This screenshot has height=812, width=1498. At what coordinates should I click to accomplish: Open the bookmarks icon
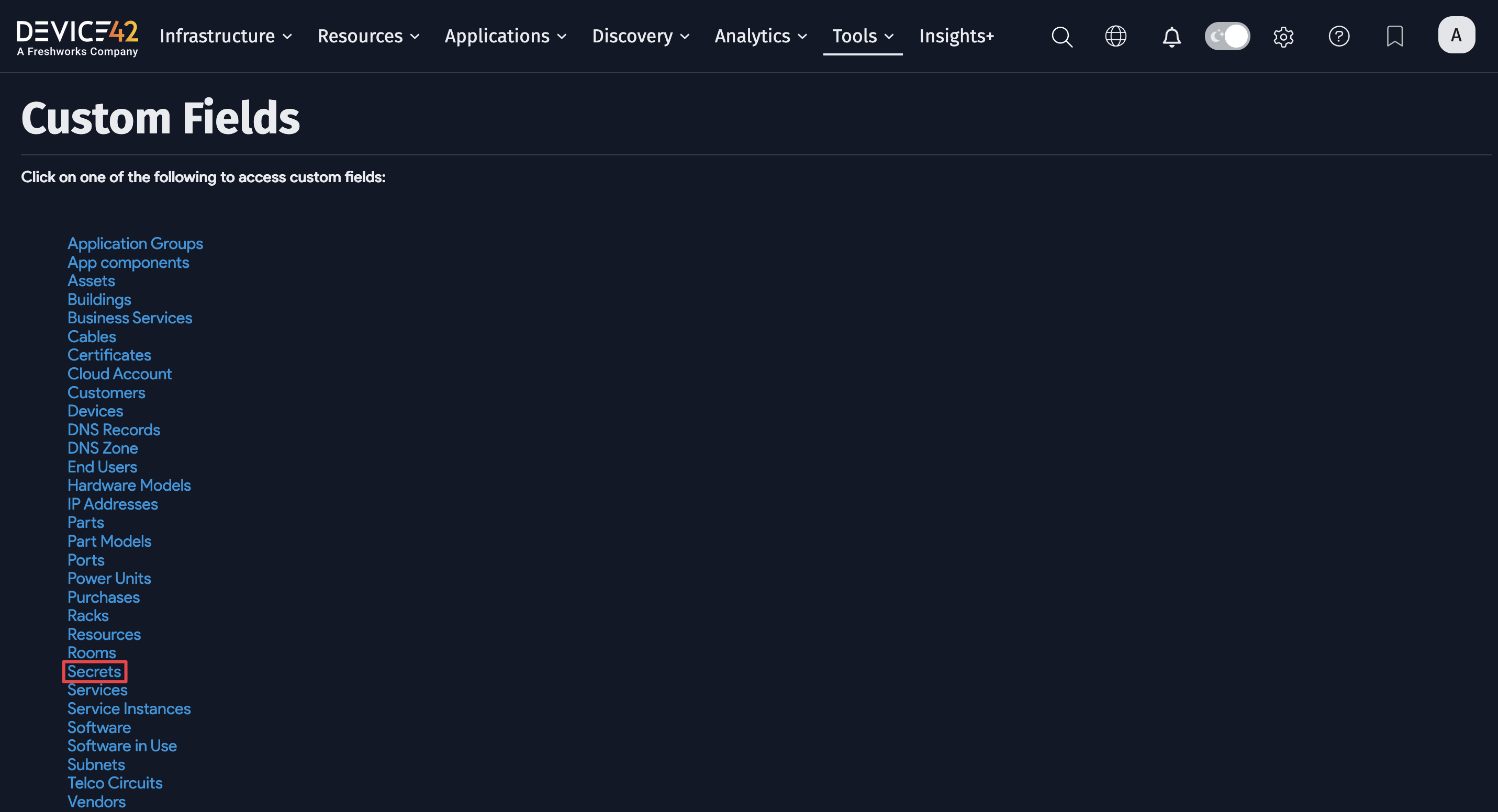click(1394, 36)
